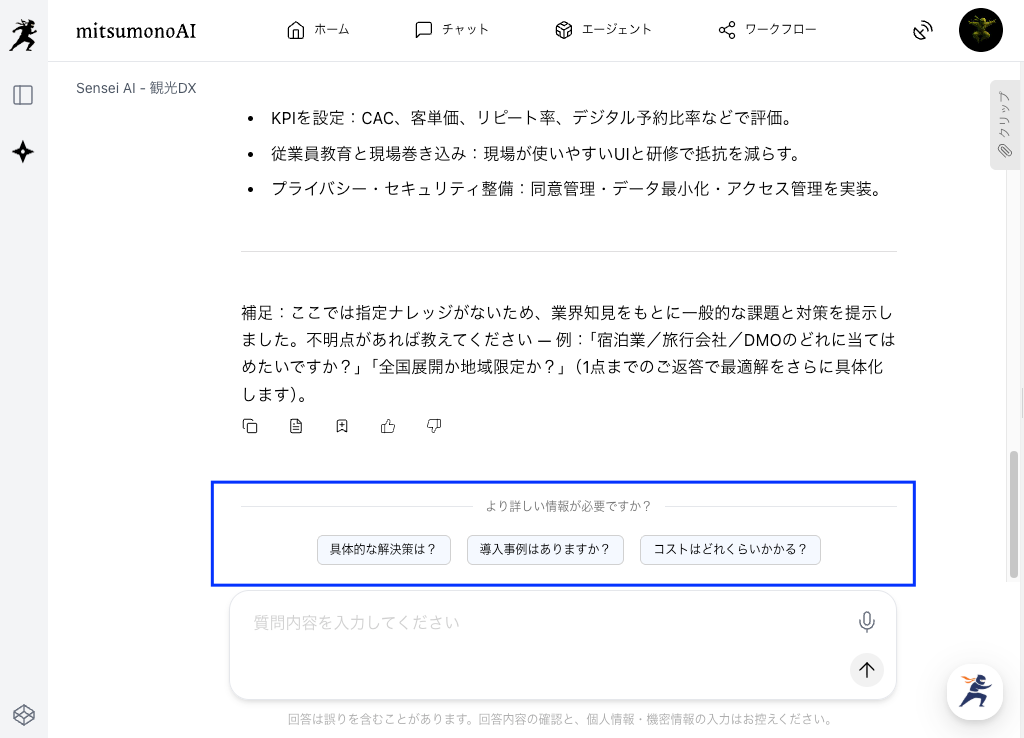This screenshot has height=738, width=1024.
Task: Click the mitsumonoAI brand title
Action: 136,31
